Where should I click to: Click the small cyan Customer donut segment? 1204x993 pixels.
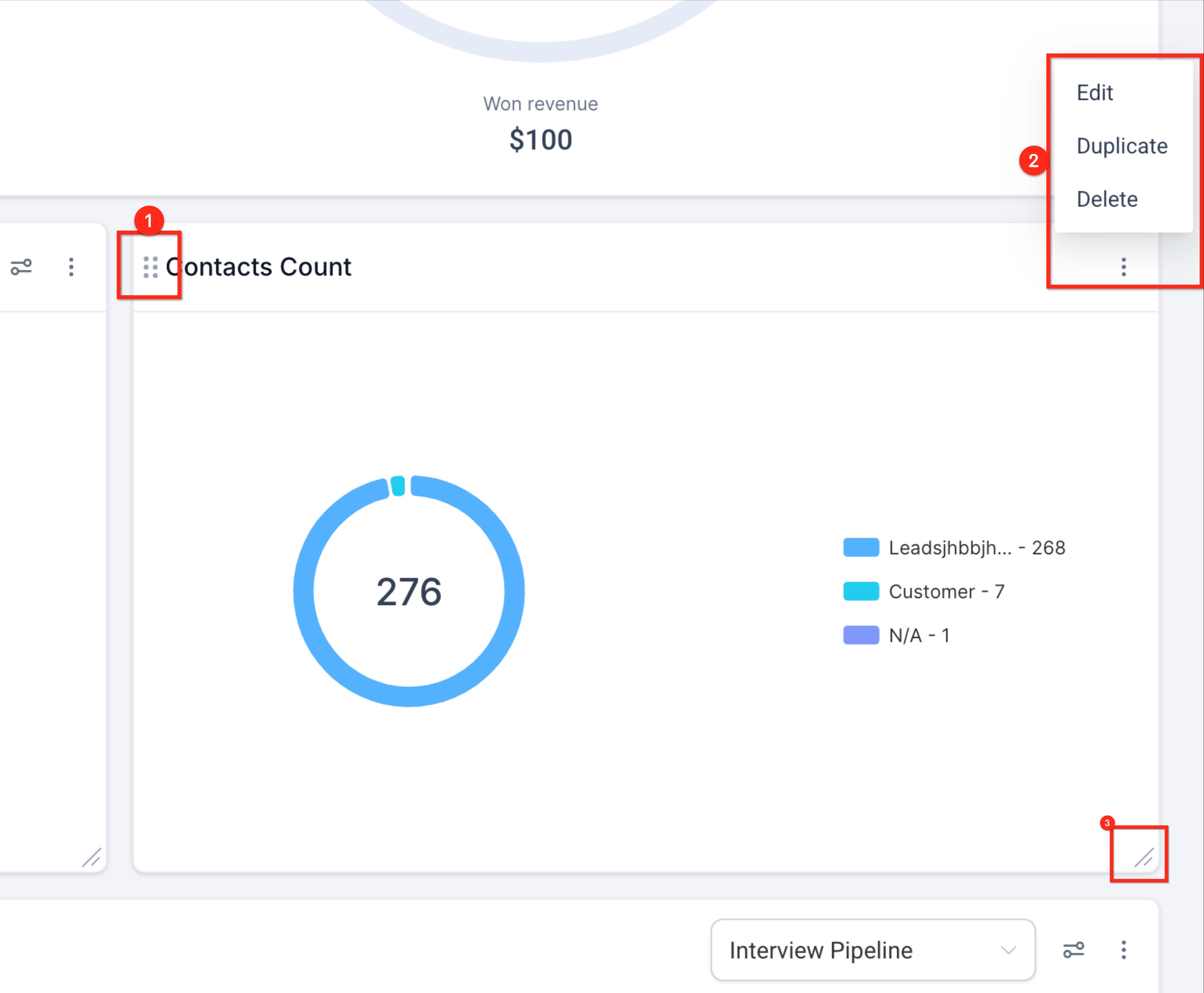coord(398,486)
